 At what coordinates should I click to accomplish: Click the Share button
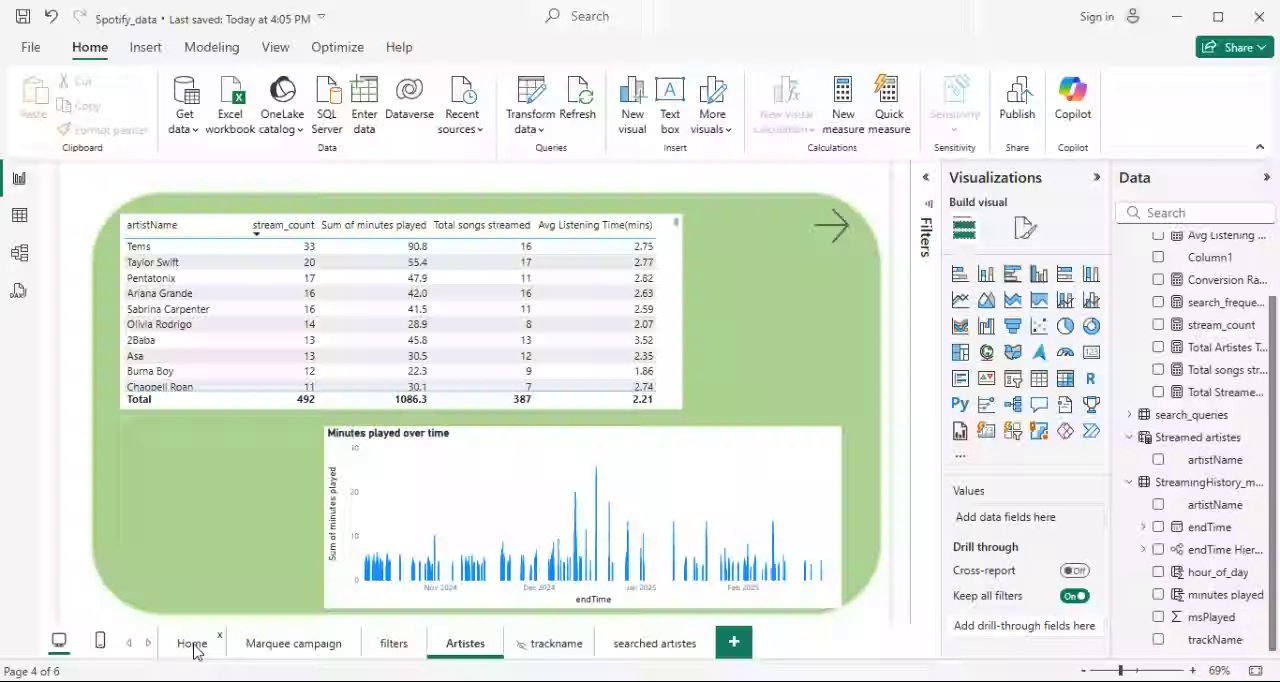pos(1235,47)
